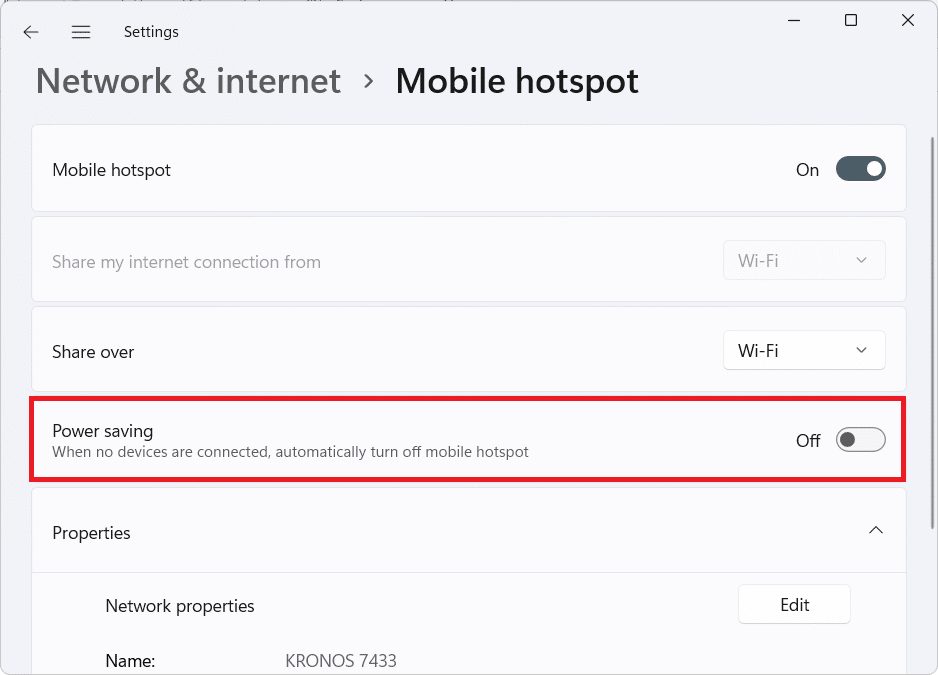Maximize the Settings window

[851, 20]
